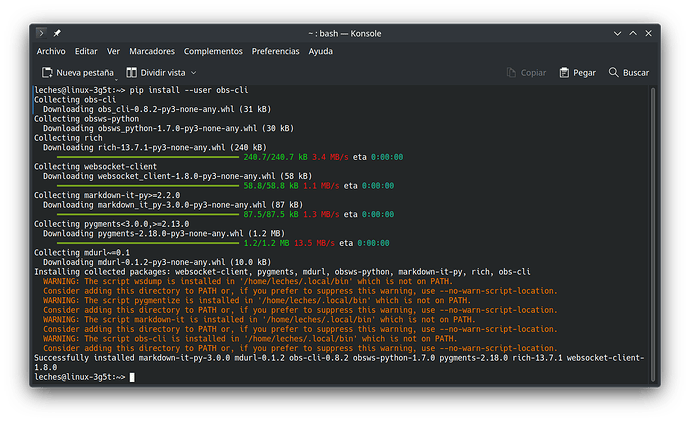Click the websocket-client download progress bar
Viewport: 690px width, 422px height.
pyautogui.click(x=148, y=186)
